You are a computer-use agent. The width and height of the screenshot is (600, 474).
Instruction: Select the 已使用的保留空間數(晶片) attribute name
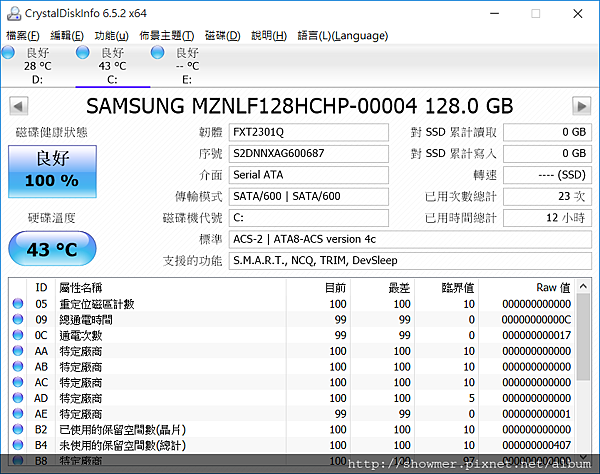pyautogui.click(x=123, y=429)
